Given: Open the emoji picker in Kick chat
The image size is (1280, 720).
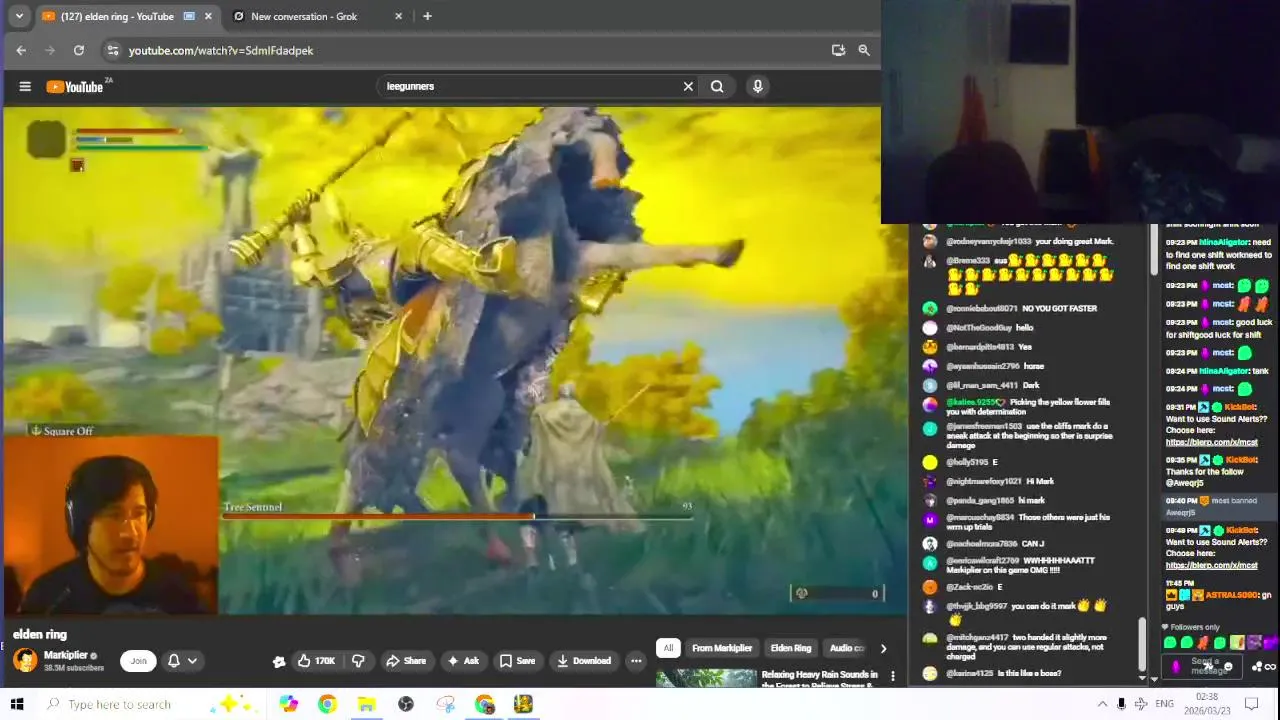Looking at the screenshot, I should (x=1228, y=666).
